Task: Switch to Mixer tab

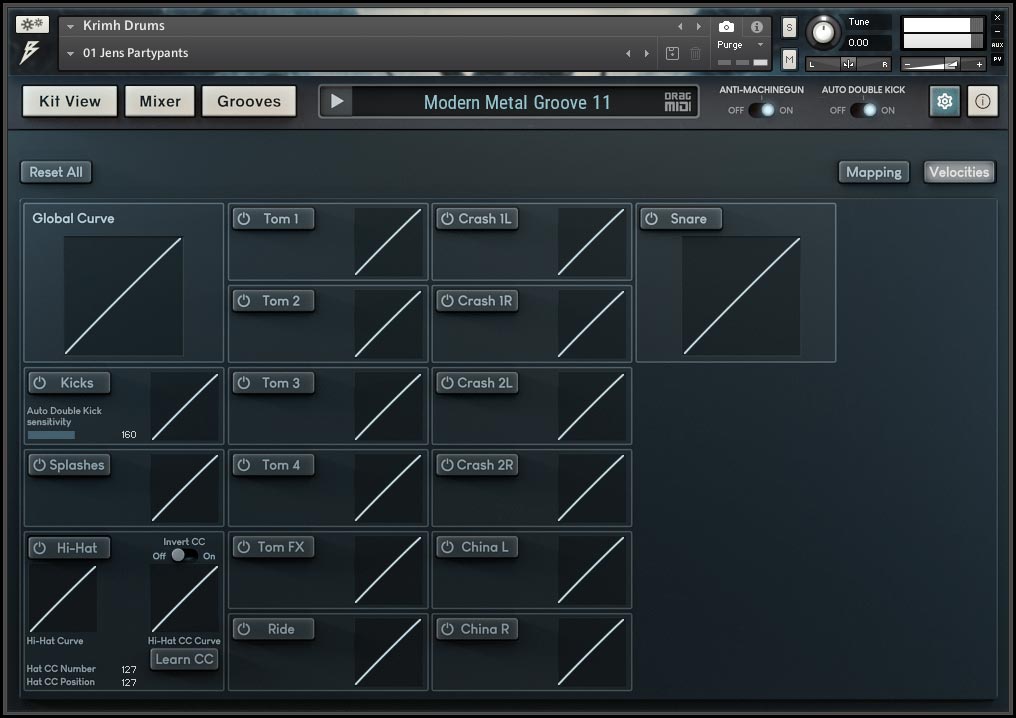Action: point(160,101)
